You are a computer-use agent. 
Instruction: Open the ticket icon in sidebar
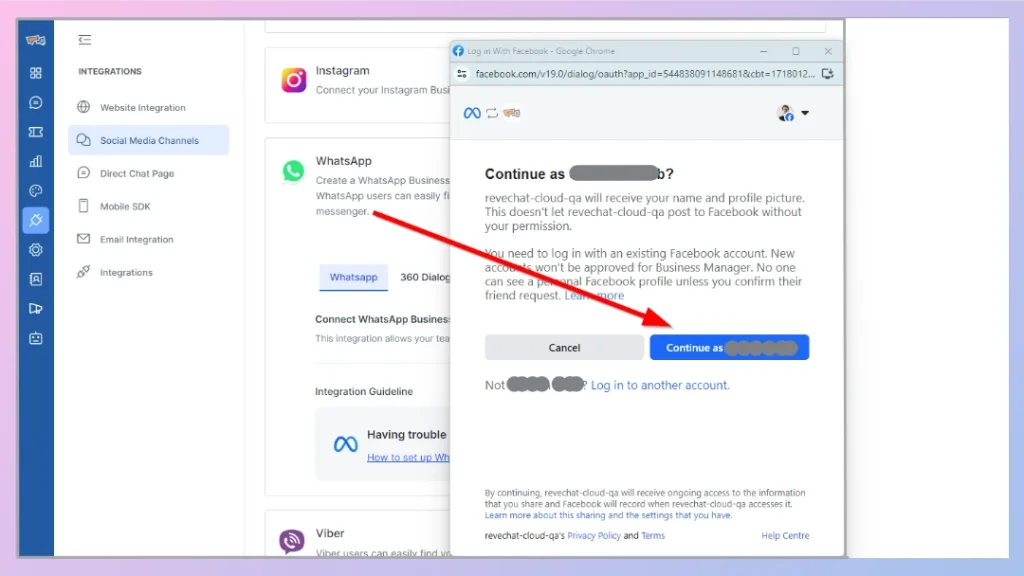click(36, 132)
